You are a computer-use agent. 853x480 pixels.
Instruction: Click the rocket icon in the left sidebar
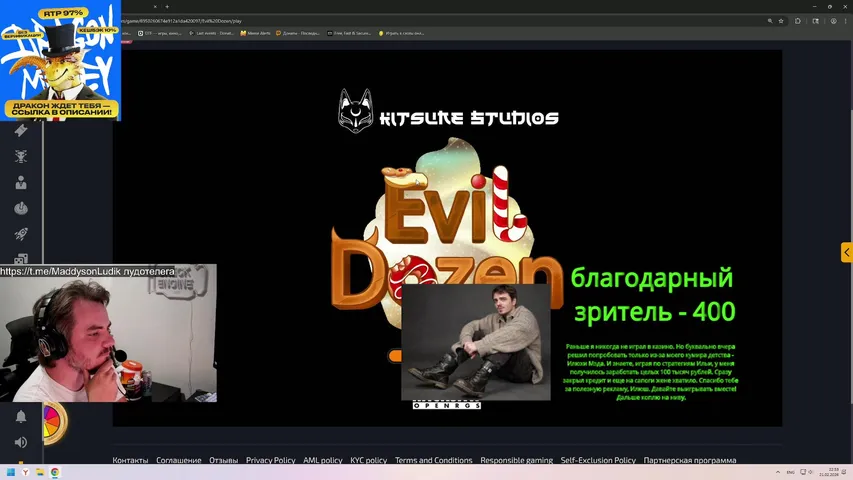[20, 234]
